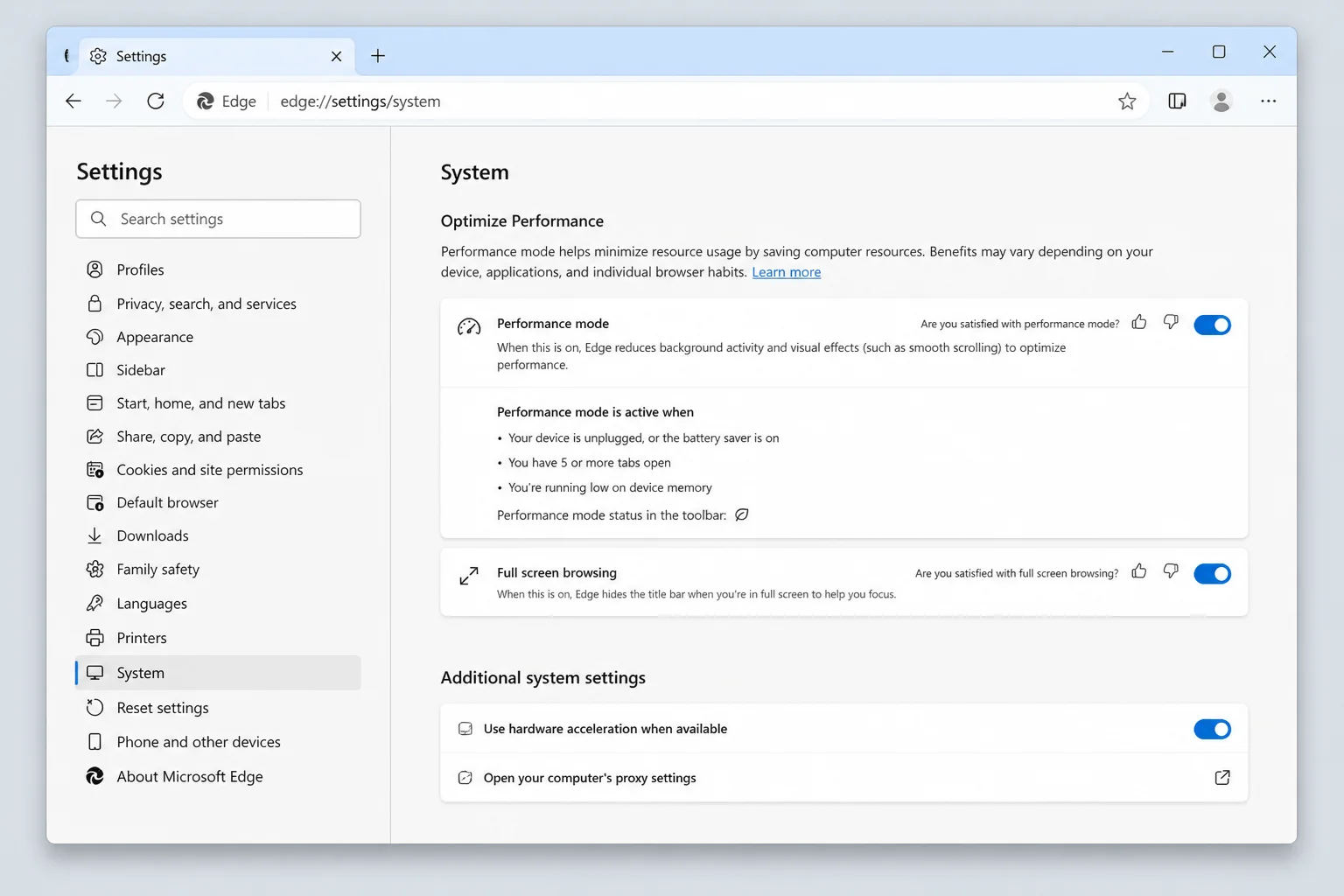Give thumbs down for performance mode
This screenshot has width=1344, height=896.
tap(1171, 323)
